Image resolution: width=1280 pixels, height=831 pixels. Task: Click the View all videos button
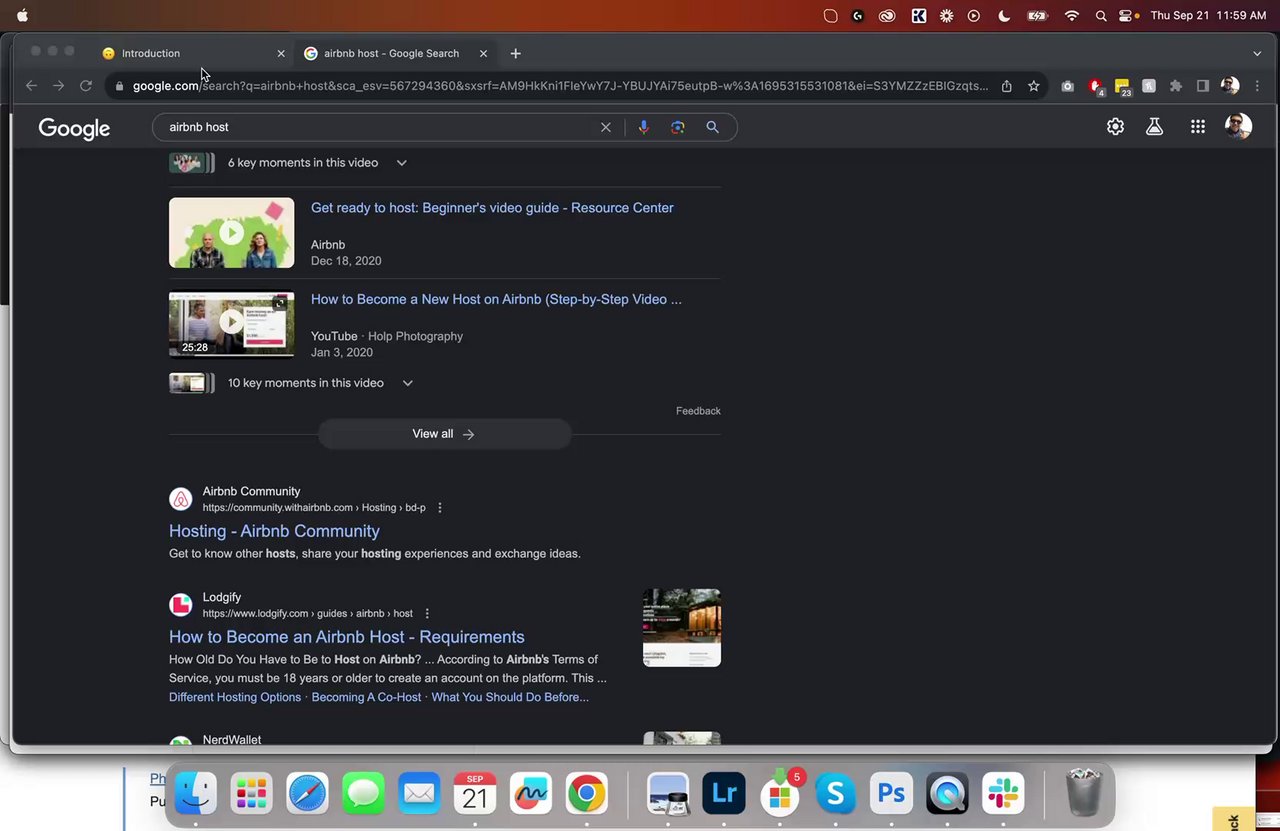pos(444,434)
